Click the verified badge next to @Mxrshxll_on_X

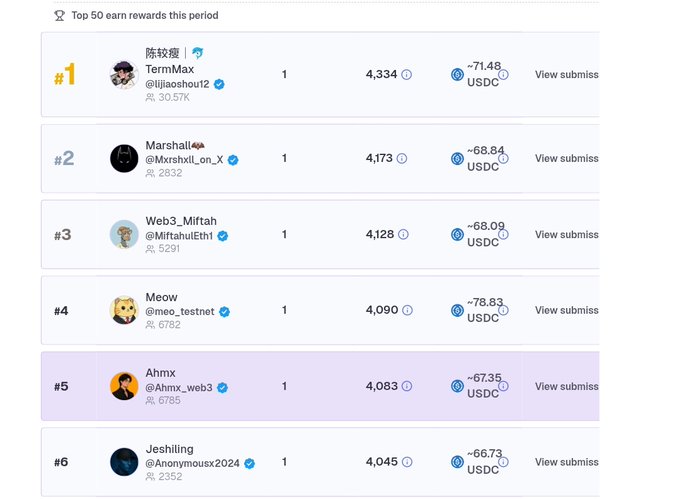tap(233, 160)
